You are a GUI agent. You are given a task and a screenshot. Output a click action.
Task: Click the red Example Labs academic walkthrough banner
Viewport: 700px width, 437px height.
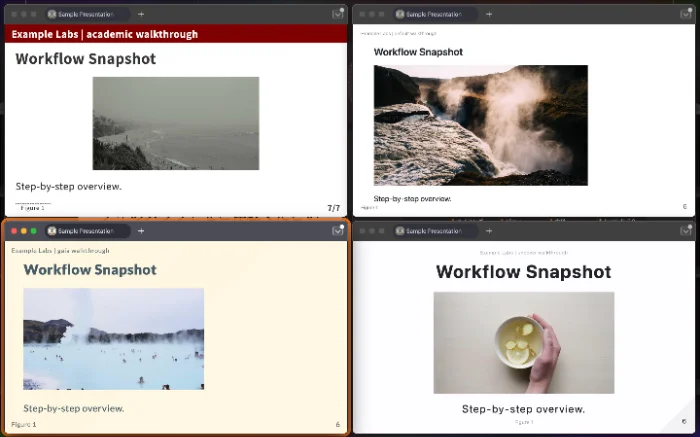(175, 34)
